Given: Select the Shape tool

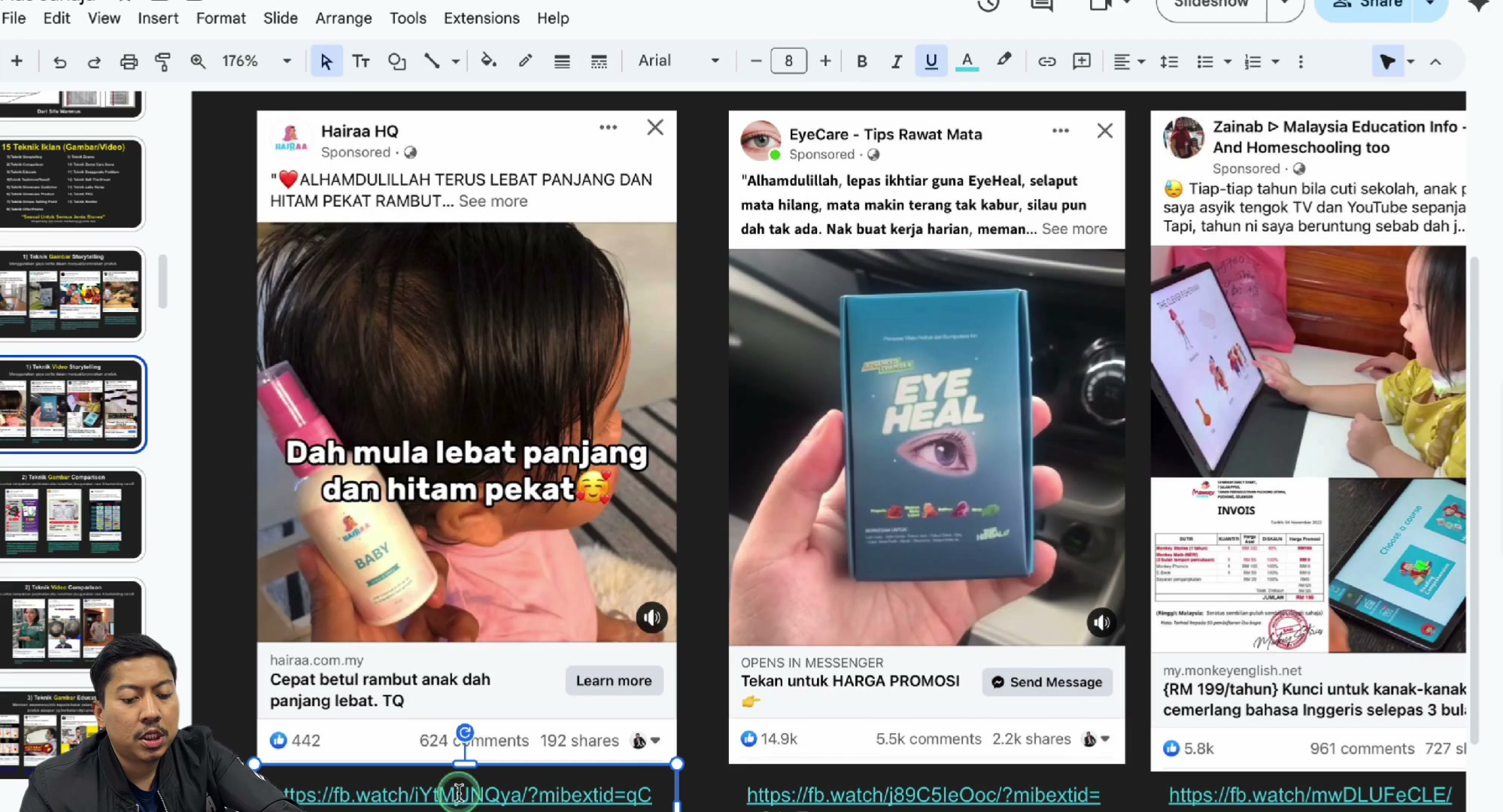Looking at the screenshot, I should (396, 62).
